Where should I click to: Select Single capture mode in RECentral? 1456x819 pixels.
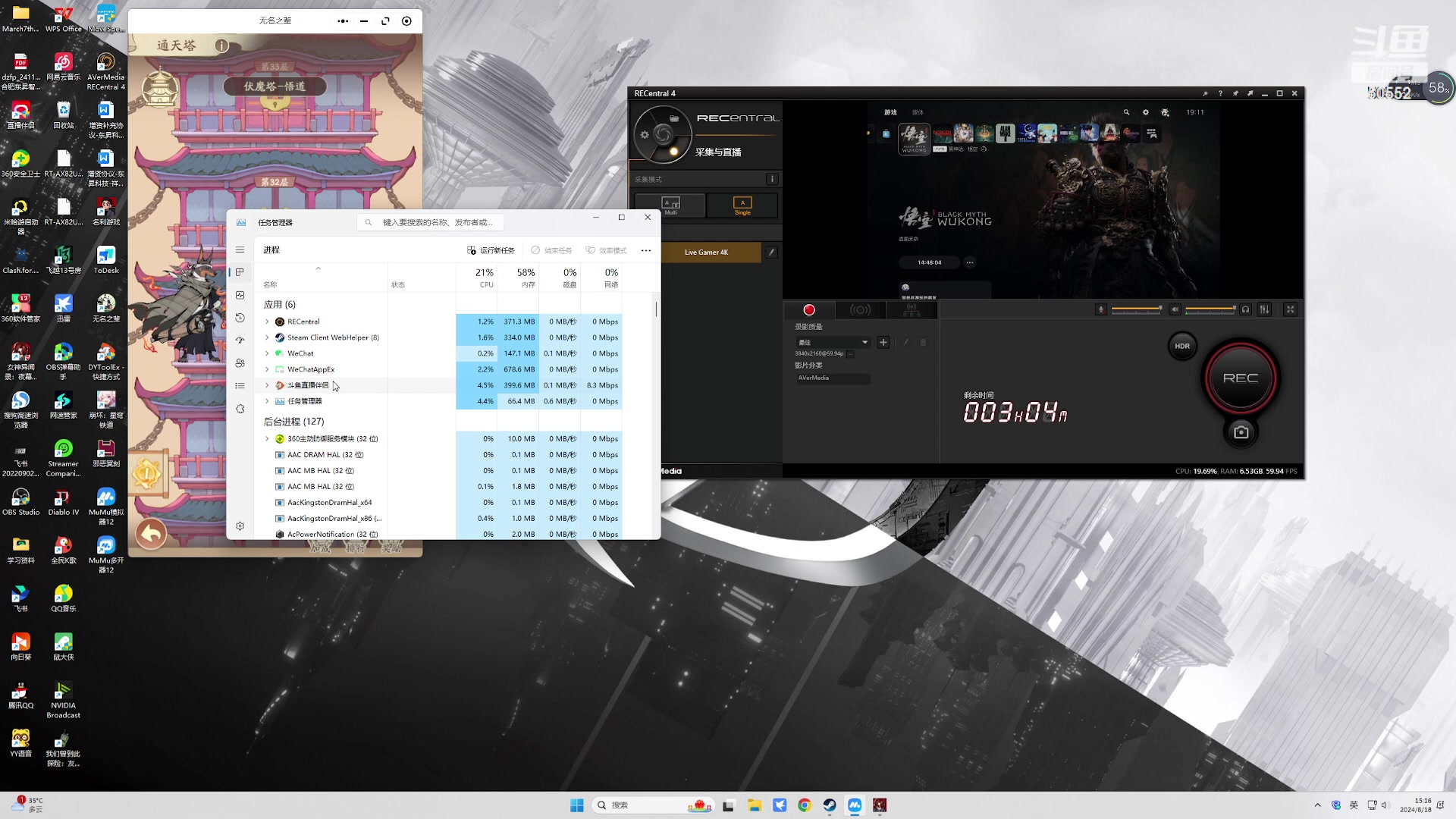click(742, 206)
